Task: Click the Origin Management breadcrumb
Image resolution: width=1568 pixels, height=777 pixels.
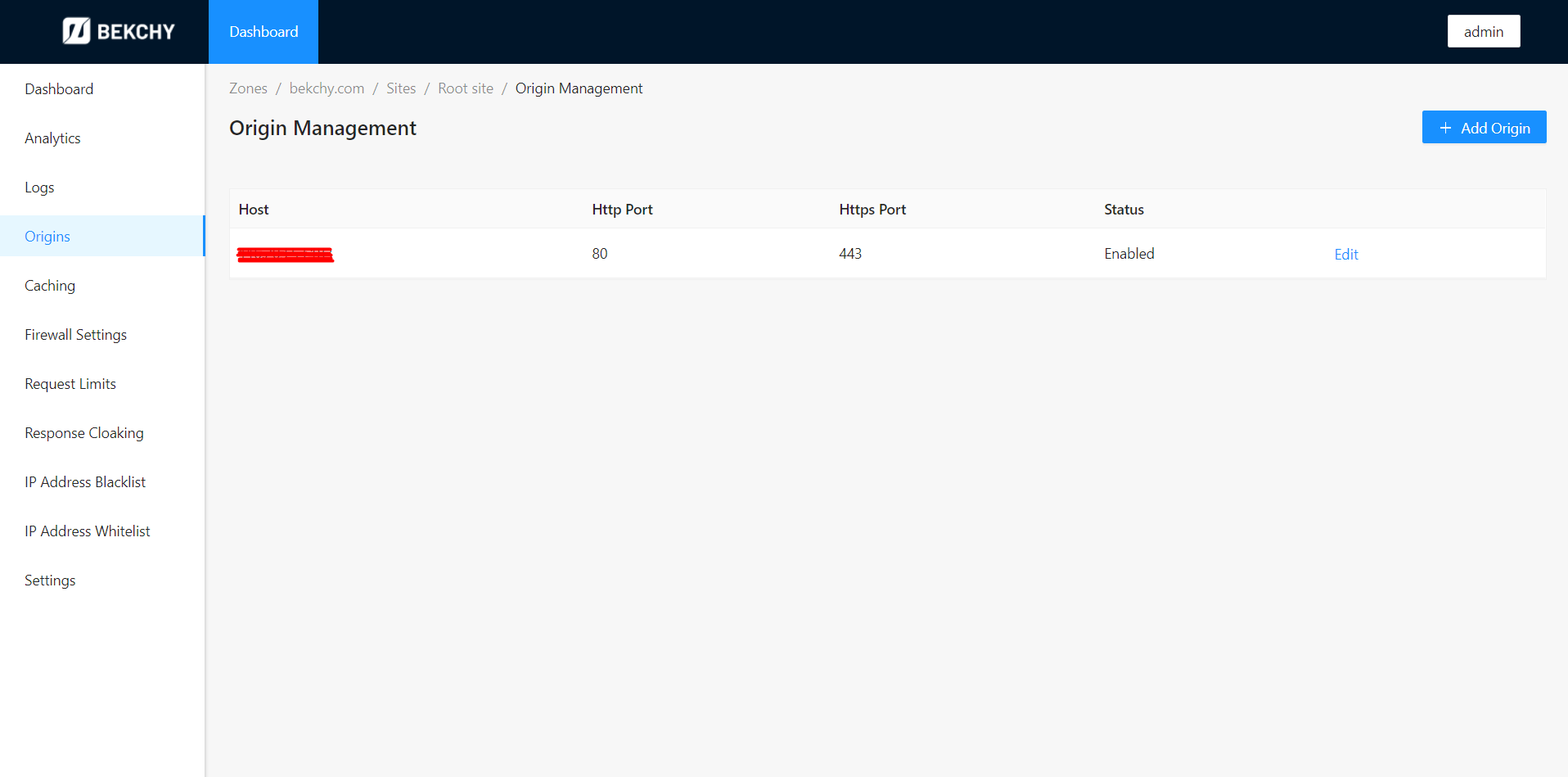Action: (579, 88)
